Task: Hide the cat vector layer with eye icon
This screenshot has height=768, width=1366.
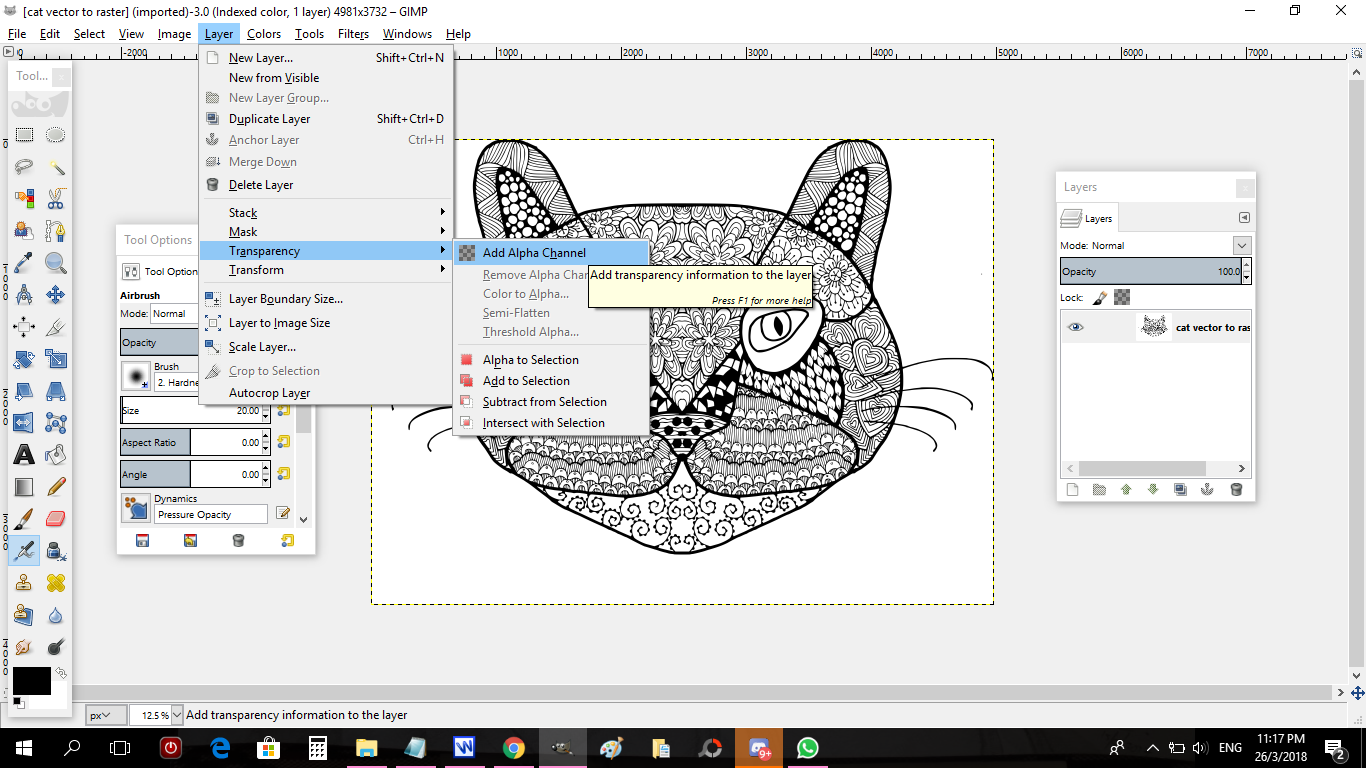Action: [x=1075, y=327]
